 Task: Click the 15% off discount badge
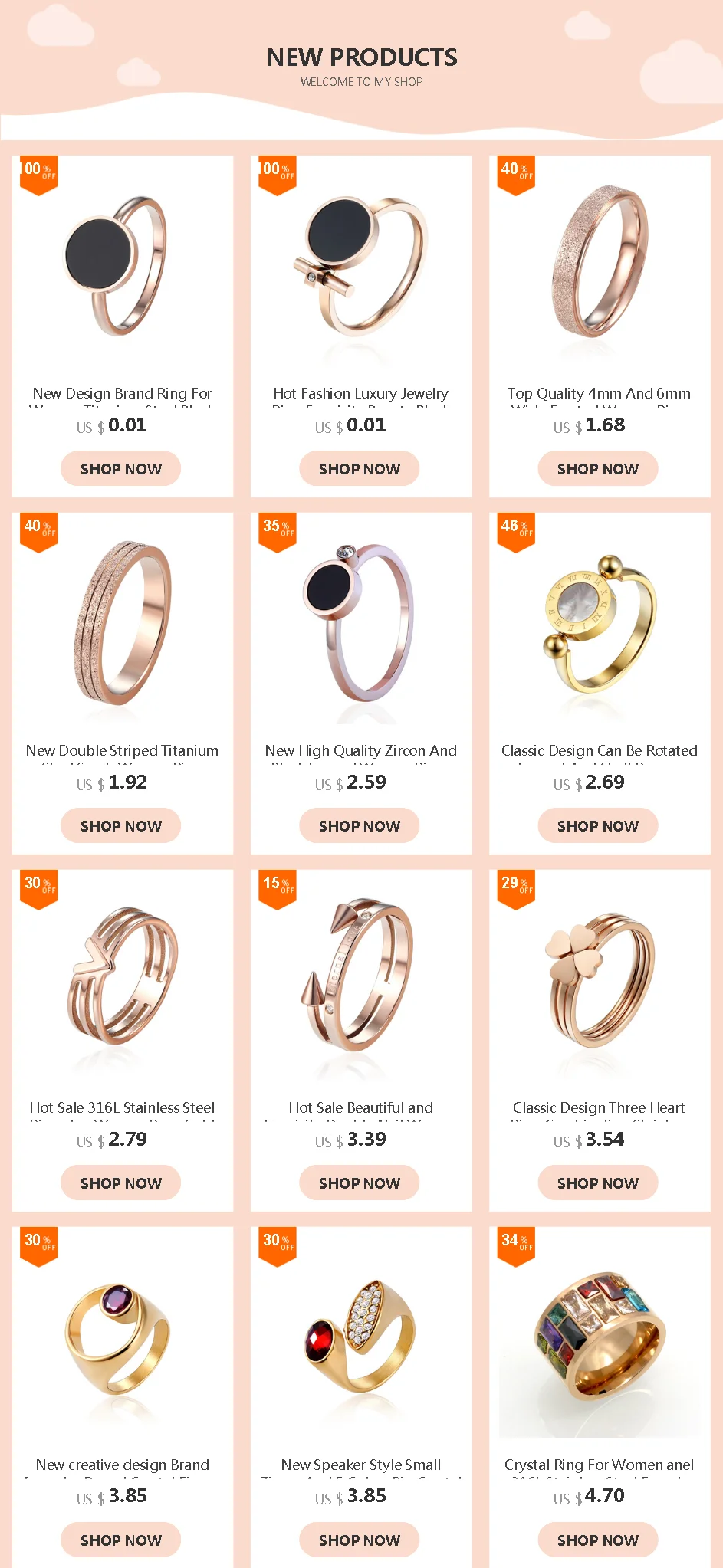(278, 890)
